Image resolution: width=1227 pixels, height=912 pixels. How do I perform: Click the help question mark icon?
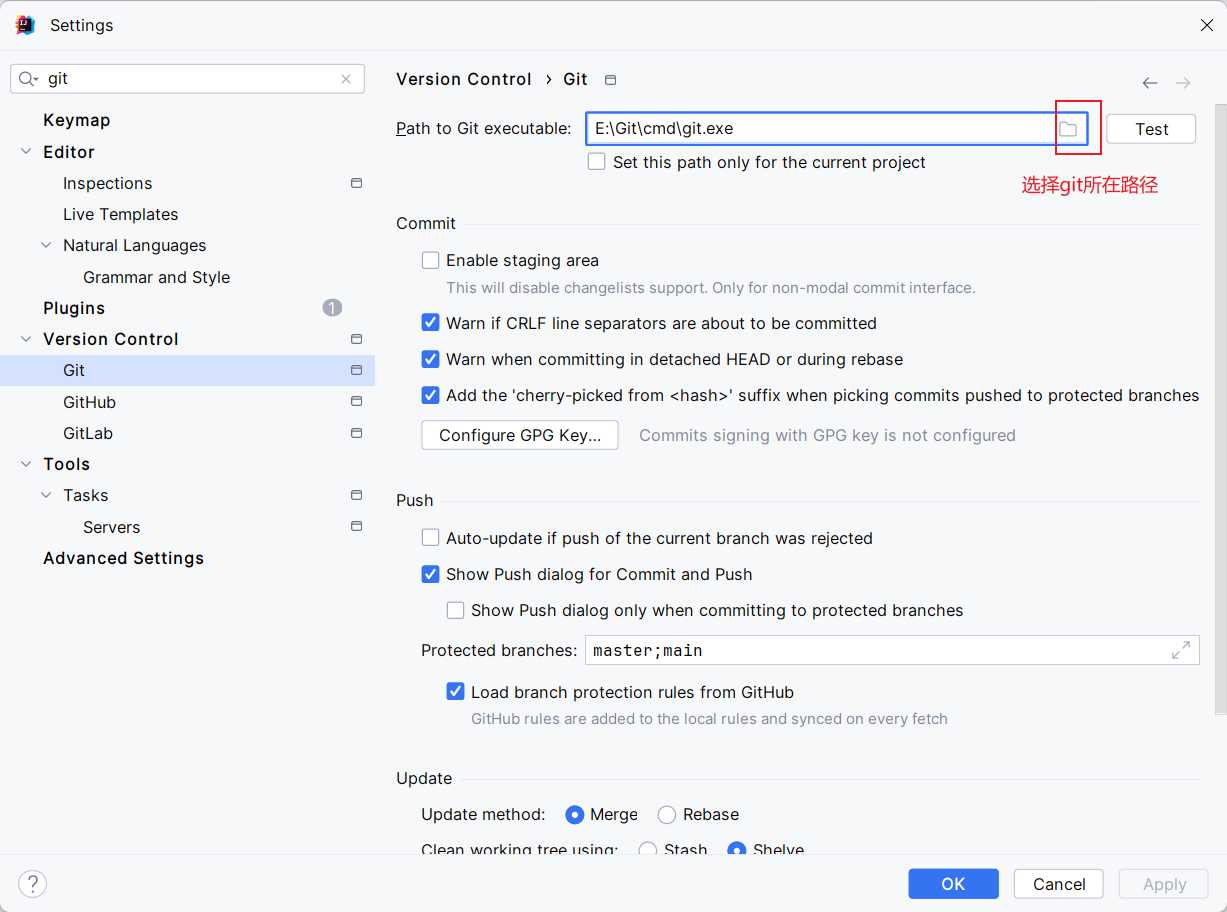click(x=32, y=884)
